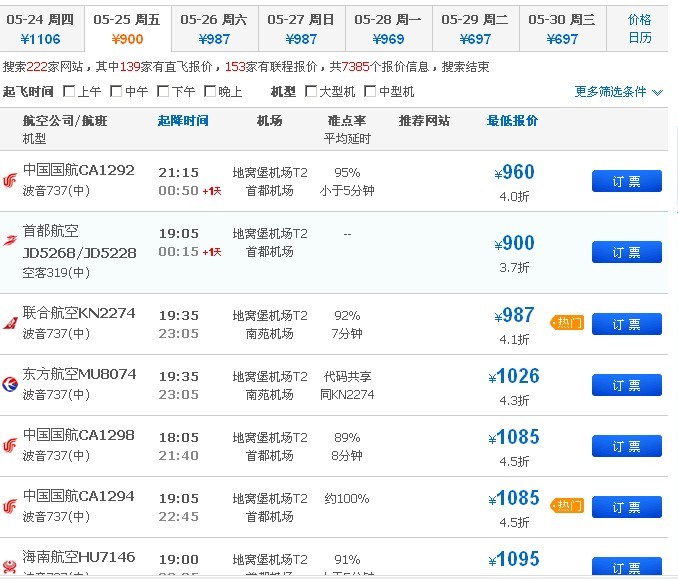This screenshot has height=579, width=678.
Task: Click 95% on-time rate for CA1292
Action: pos(347,173)
